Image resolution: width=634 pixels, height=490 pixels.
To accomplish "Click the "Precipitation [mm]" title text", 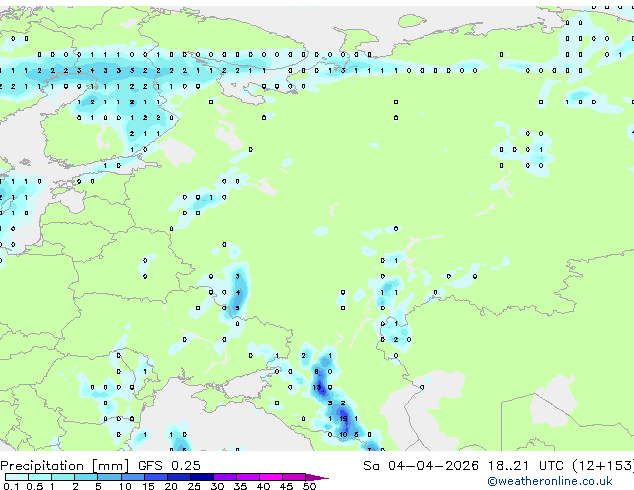I will [x=65, y=466].
